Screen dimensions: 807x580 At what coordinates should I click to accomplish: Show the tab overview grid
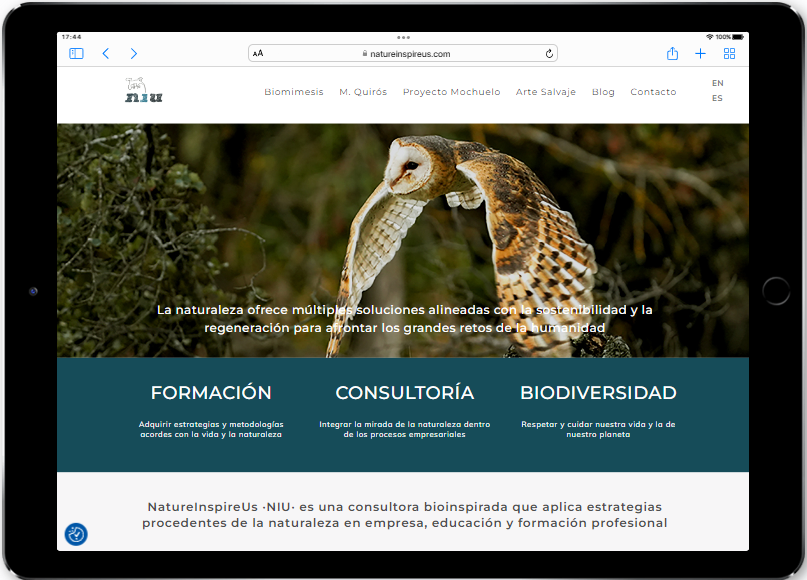[x=729, y=54]
